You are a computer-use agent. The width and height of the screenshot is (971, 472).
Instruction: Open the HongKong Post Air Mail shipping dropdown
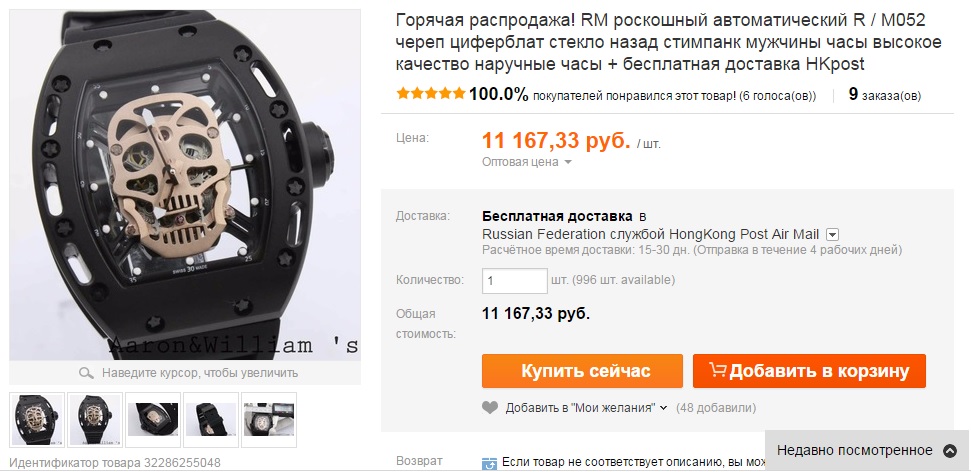coord(833,235)
